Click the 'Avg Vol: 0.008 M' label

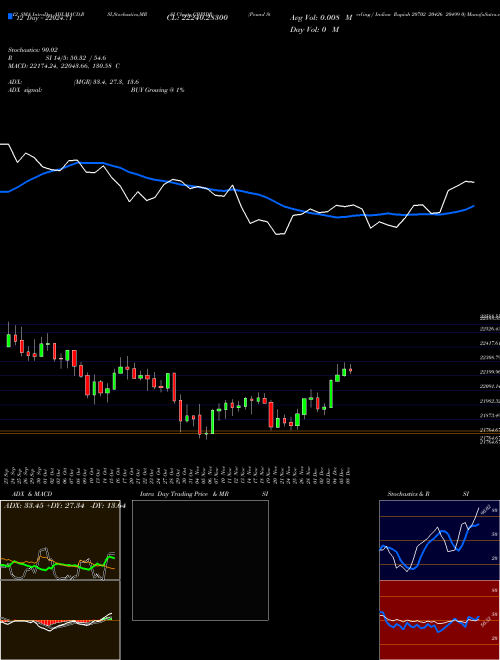[321, 18]
